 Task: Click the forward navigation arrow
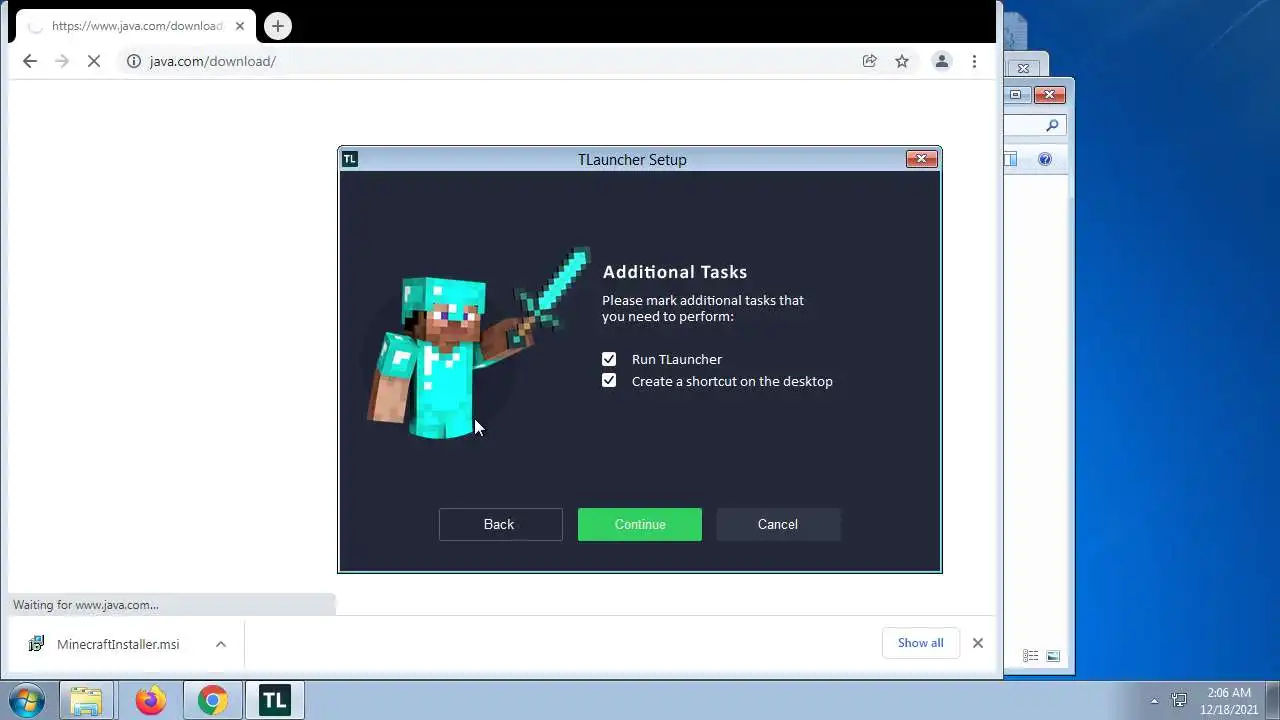point(62,61)
